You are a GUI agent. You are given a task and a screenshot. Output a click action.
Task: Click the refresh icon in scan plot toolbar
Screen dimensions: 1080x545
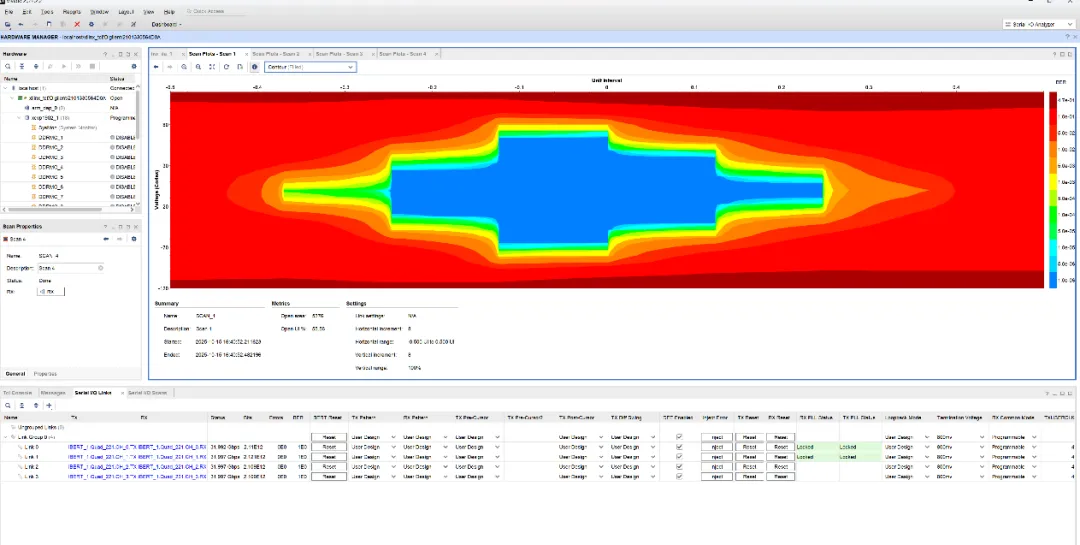227,67
